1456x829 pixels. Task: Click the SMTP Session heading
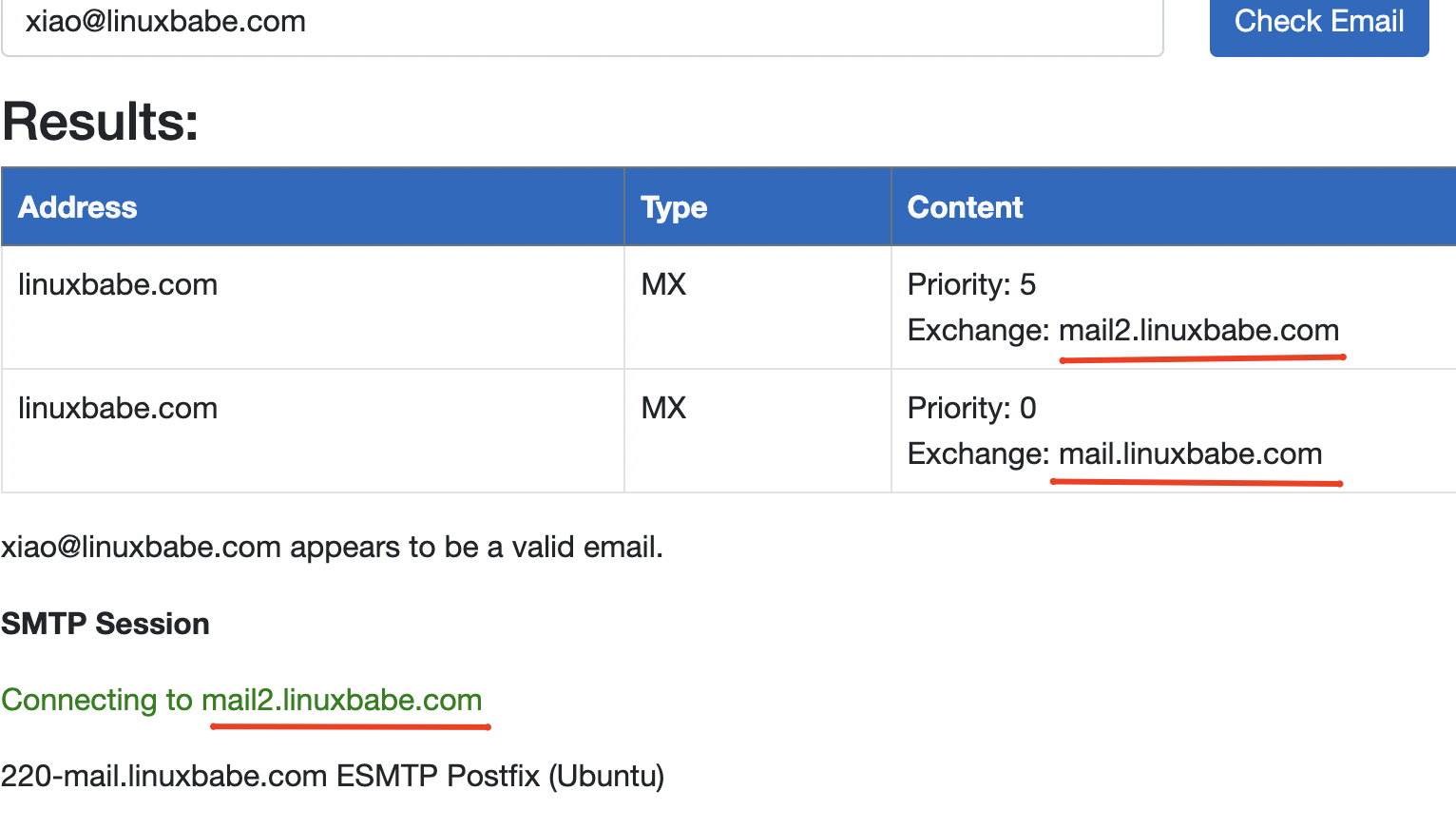[x=105, y=624]
